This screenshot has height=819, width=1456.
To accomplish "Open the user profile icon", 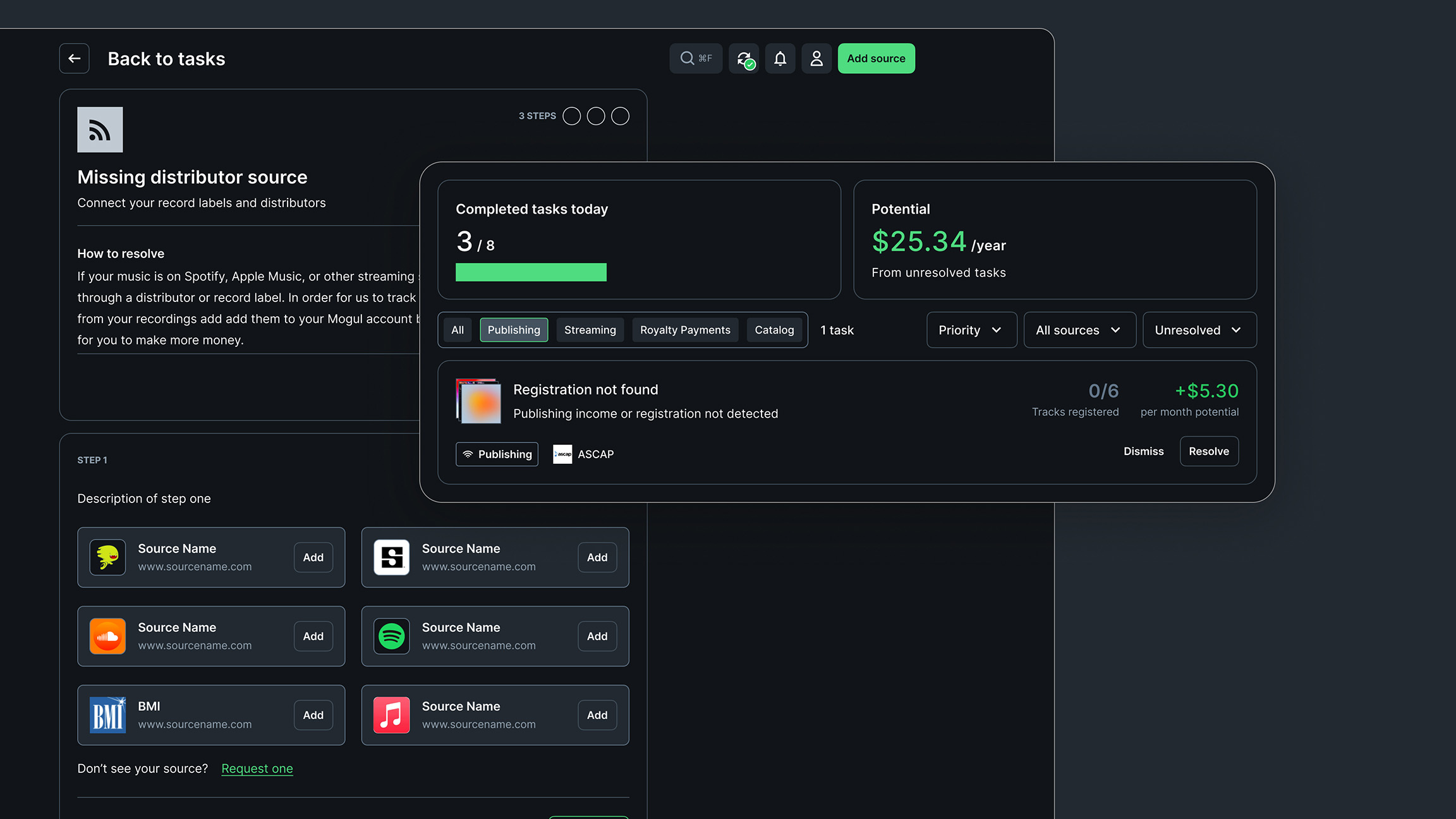I will tap(816, 59).
